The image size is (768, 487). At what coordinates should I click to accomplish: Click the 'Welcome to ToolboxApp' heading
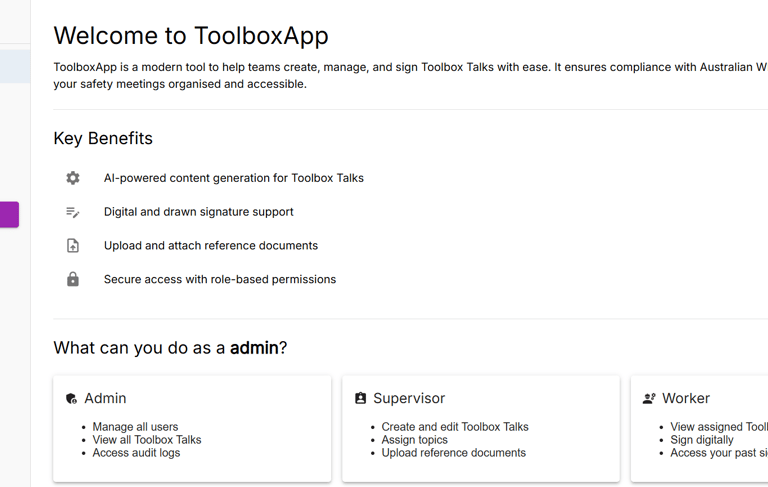click(x=191, y=36)
